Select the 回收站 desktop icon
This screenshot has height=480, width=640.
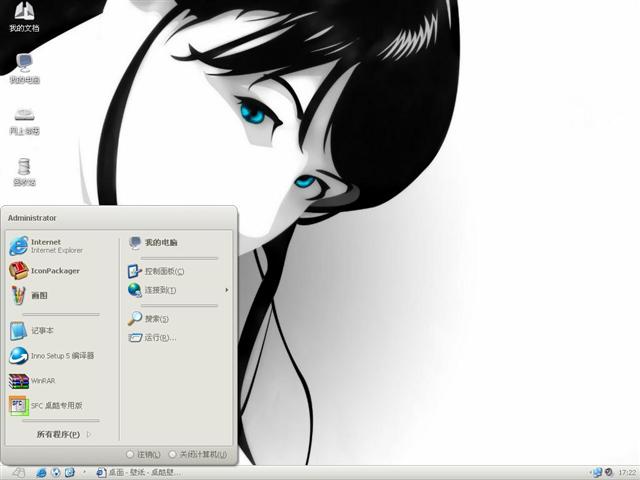(24, 171)
